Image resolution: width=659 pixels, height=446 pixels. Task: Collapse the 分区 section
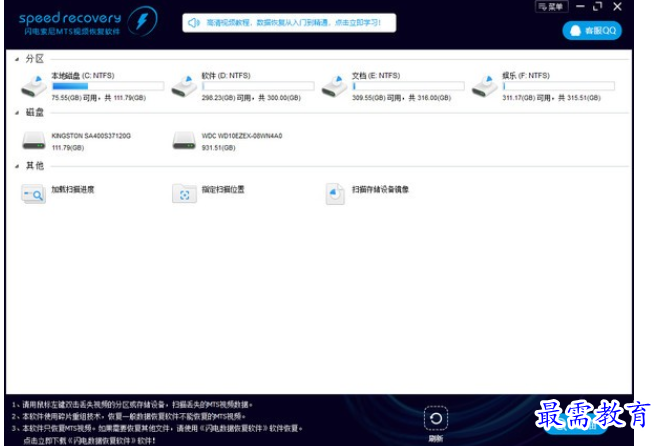(x=17, y=59)
